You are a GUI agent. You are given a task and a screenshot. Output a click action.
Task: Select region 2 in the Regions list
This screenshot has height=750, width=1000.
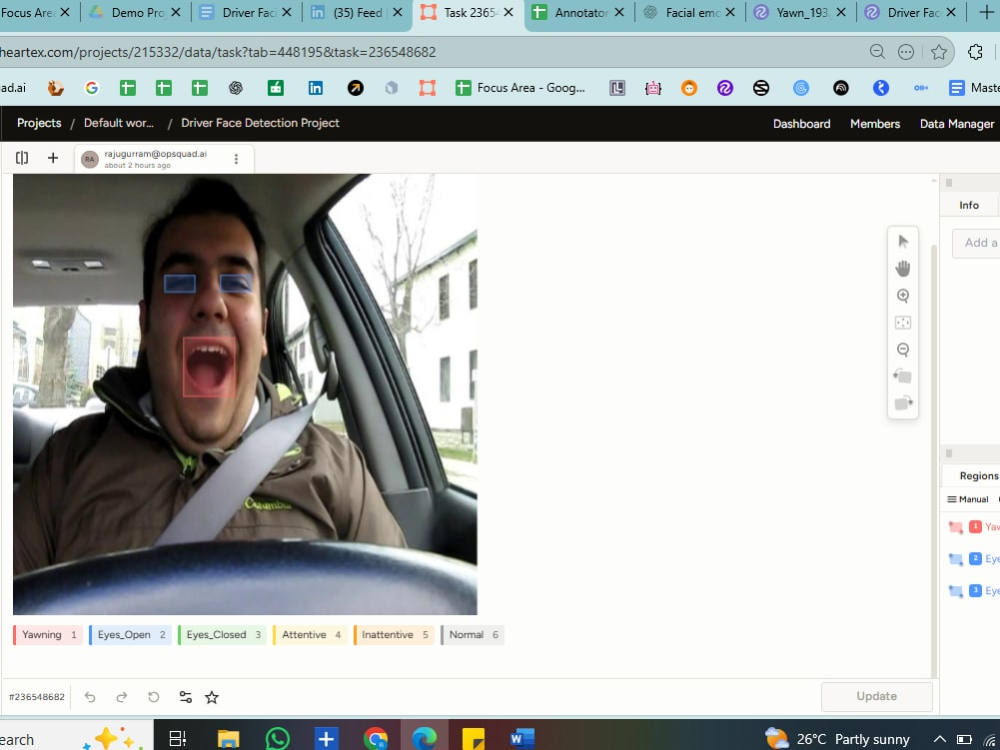(x=974, y=559)
